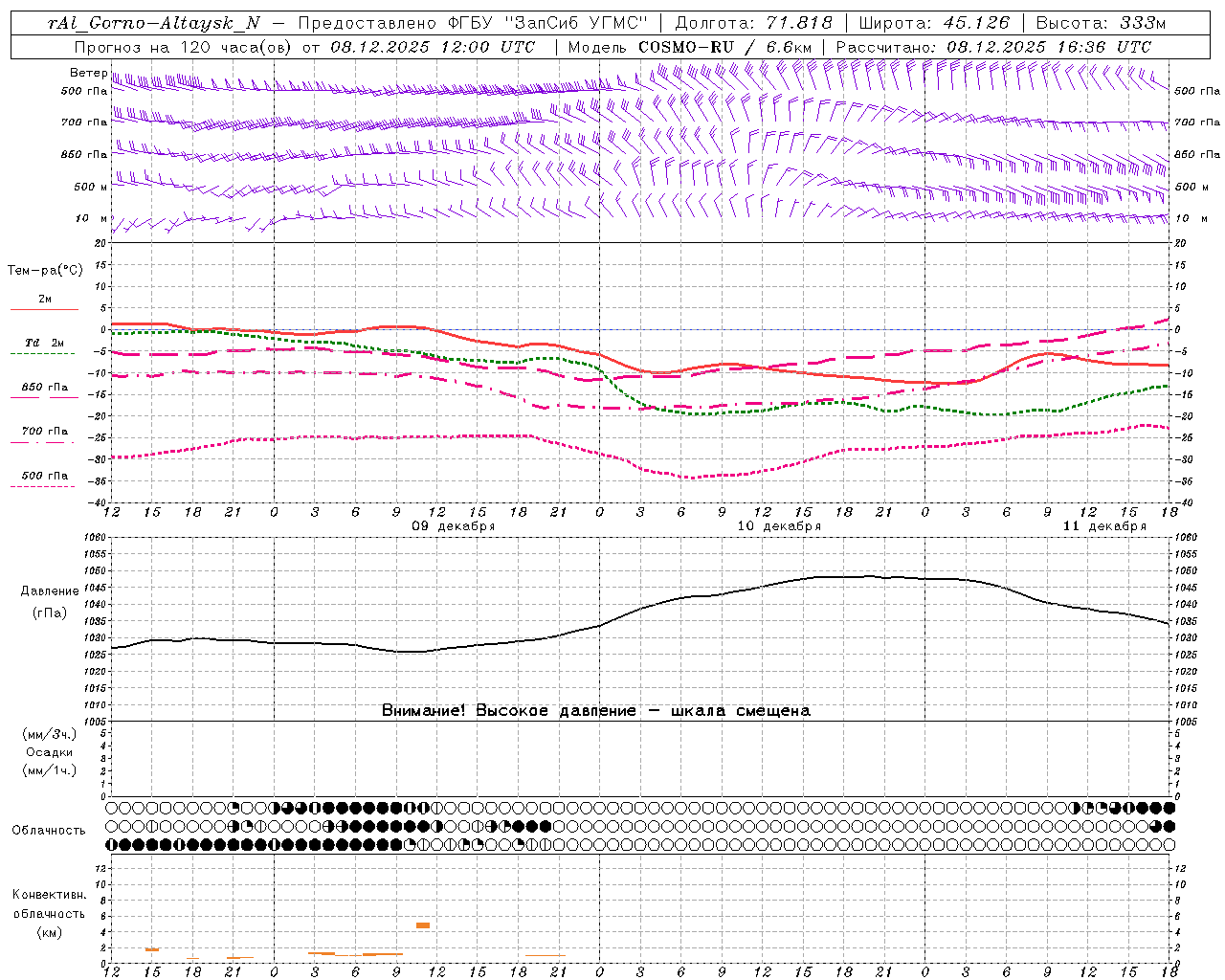Click the orange convective bar near 5 km
This screenshot has width=1225, height=980.
click(x=423, y=925)
